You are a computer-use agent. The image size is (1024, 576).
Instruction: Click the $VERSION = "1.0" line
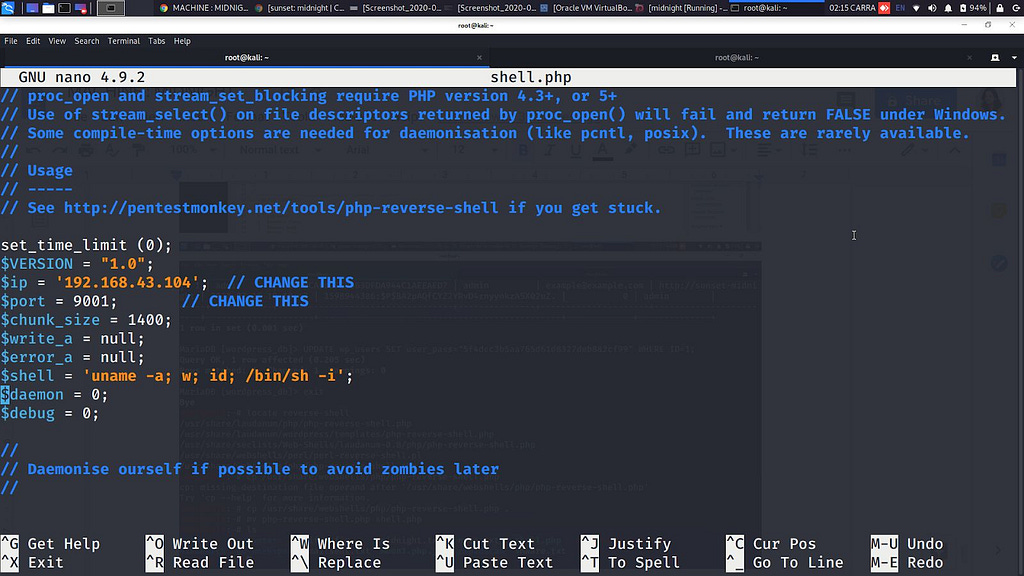pyautogui.click(x=77, y=264)
